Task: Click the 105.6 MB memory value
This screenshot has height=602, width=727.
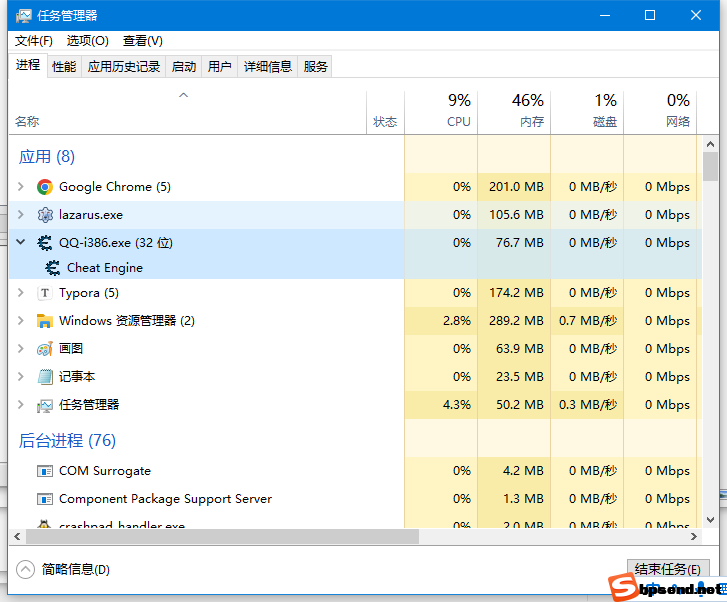Action: (x=516, y=215)
